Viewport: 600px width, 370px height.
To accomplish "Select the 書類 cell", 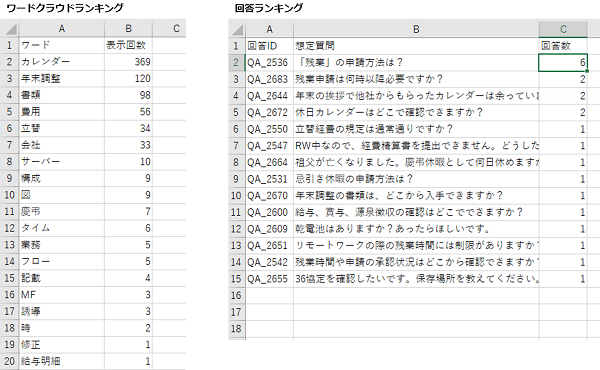I will 62,95.
